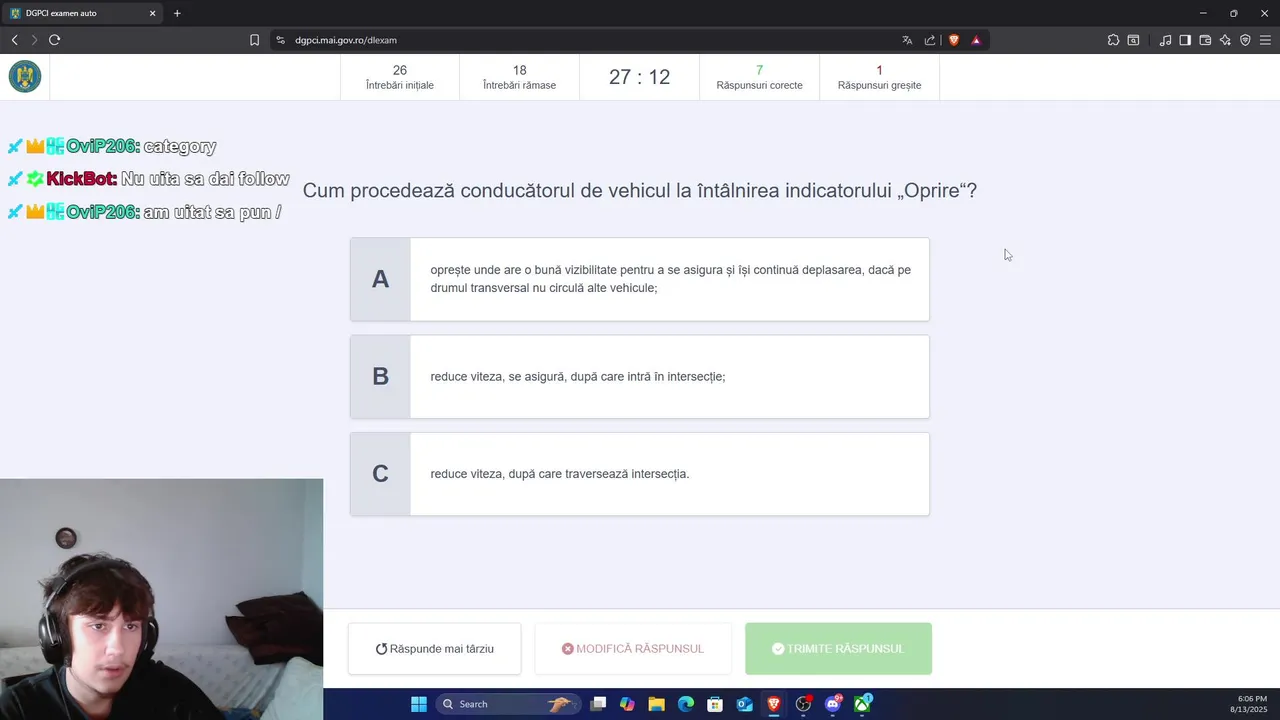Open the Brave Shields lion icon
Image resolution: width=1280 pixels, height=720 pixels.
click(x=954, y=40)
